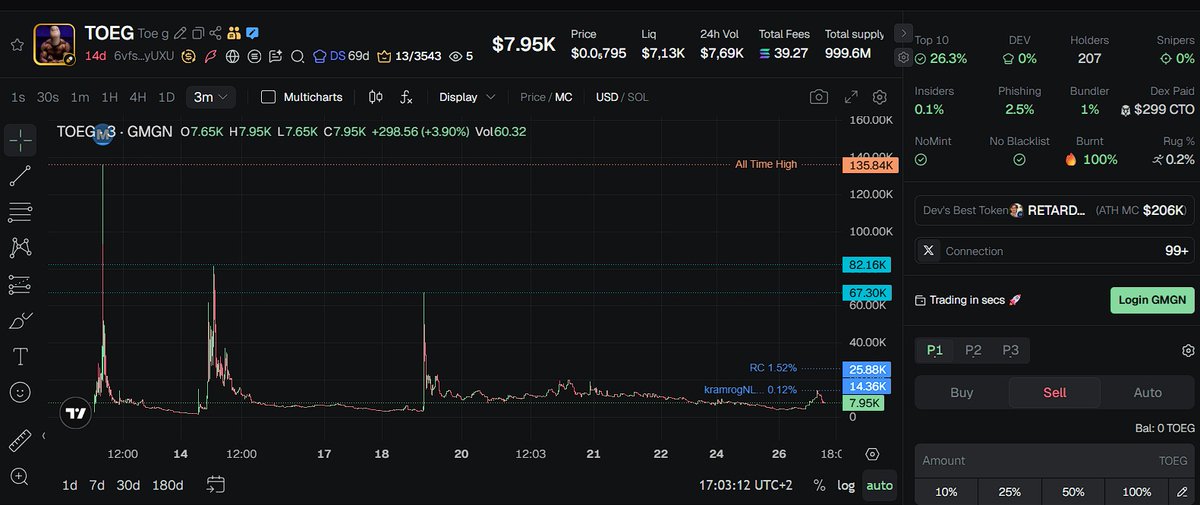The height and width of the screenshot is (505, 1200).
Task: Set chart range to 30d
Action: click(128, 485)
